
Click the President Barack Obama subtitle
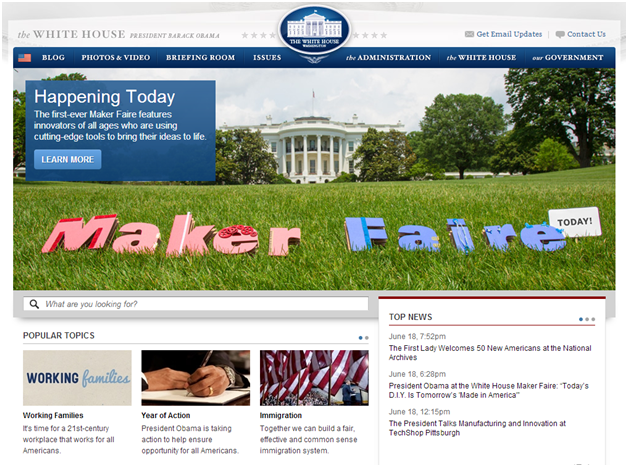pyautogui.click(x=175, y=36)
